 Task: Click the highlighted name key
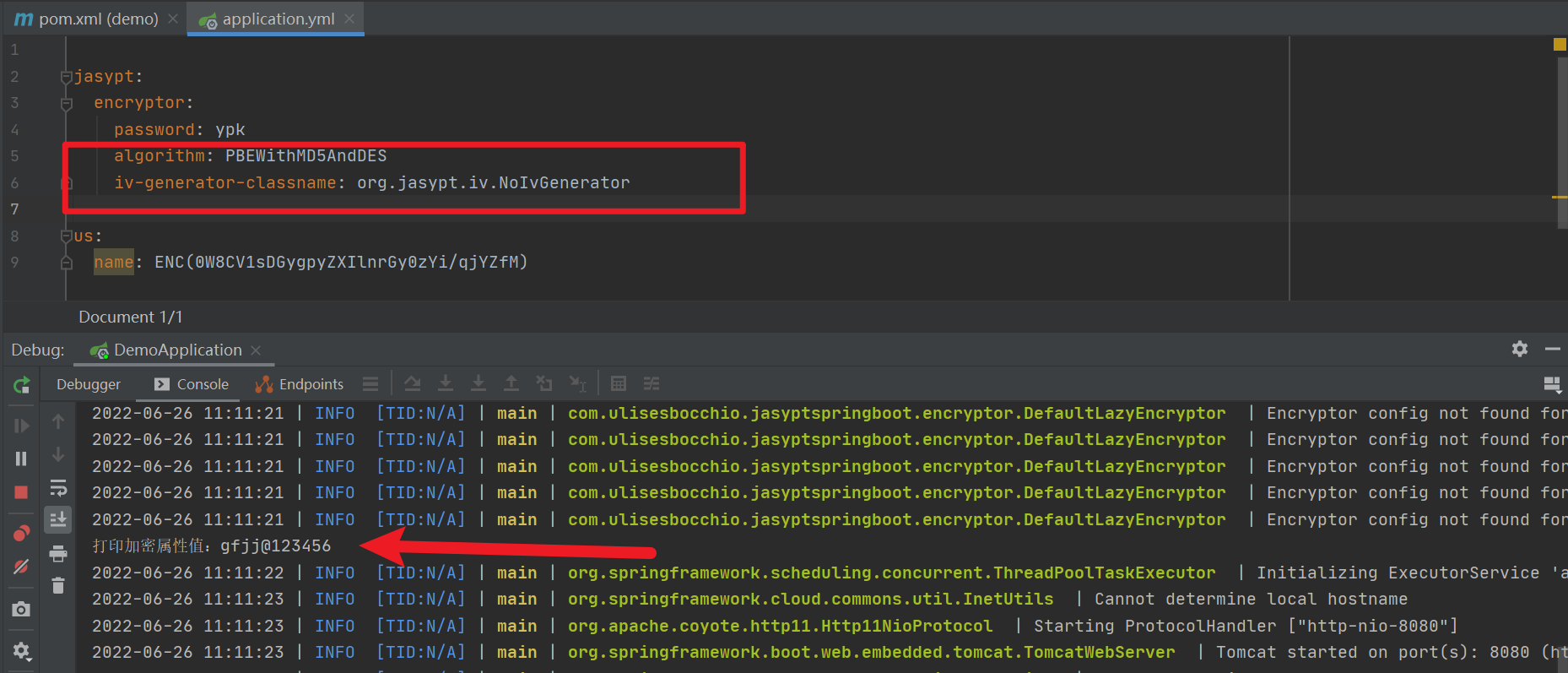click(114, 262)
